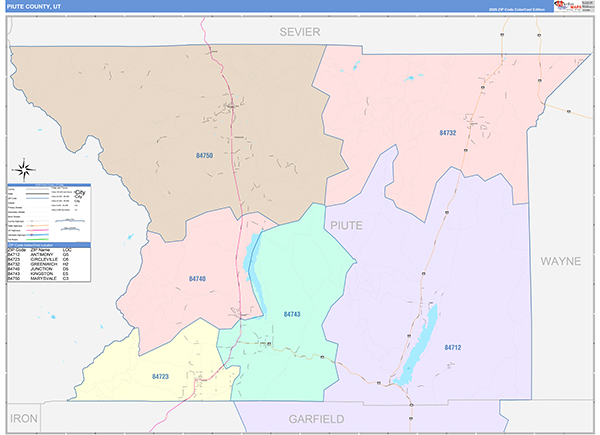Viewport: 600px width, 435px height.
Task: Click the orange State Highway legend line
Action: [37, 226]
